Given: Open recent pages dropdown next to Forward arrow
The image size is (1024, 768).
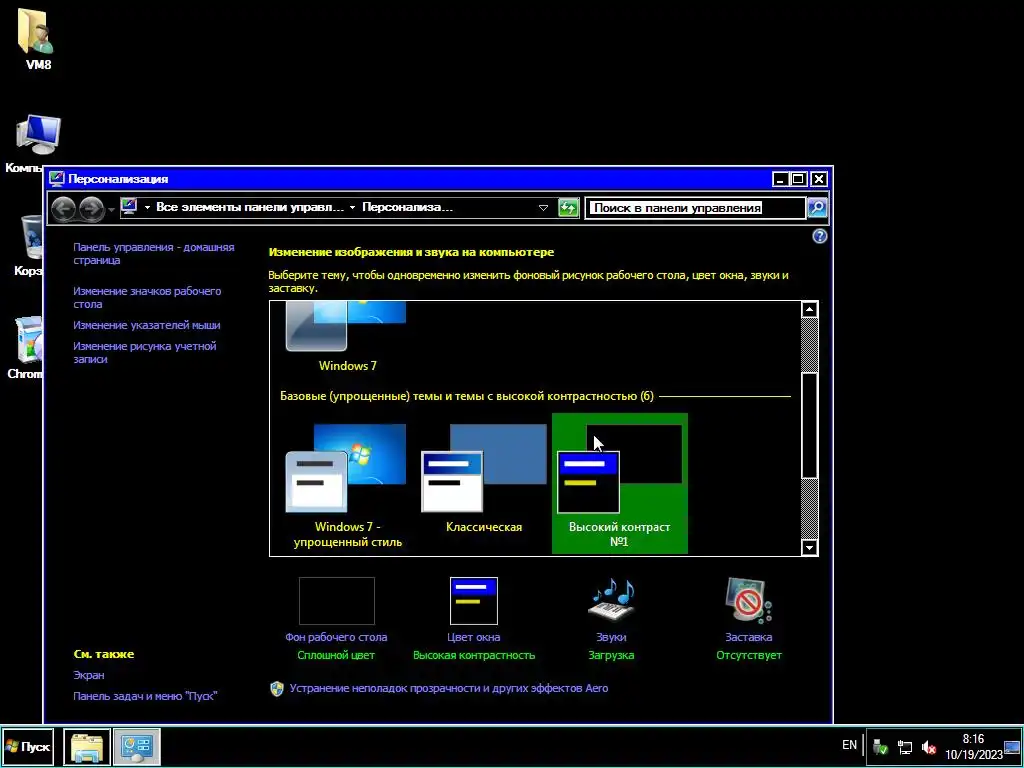Looking at the screenshot, I should [111, 209].
